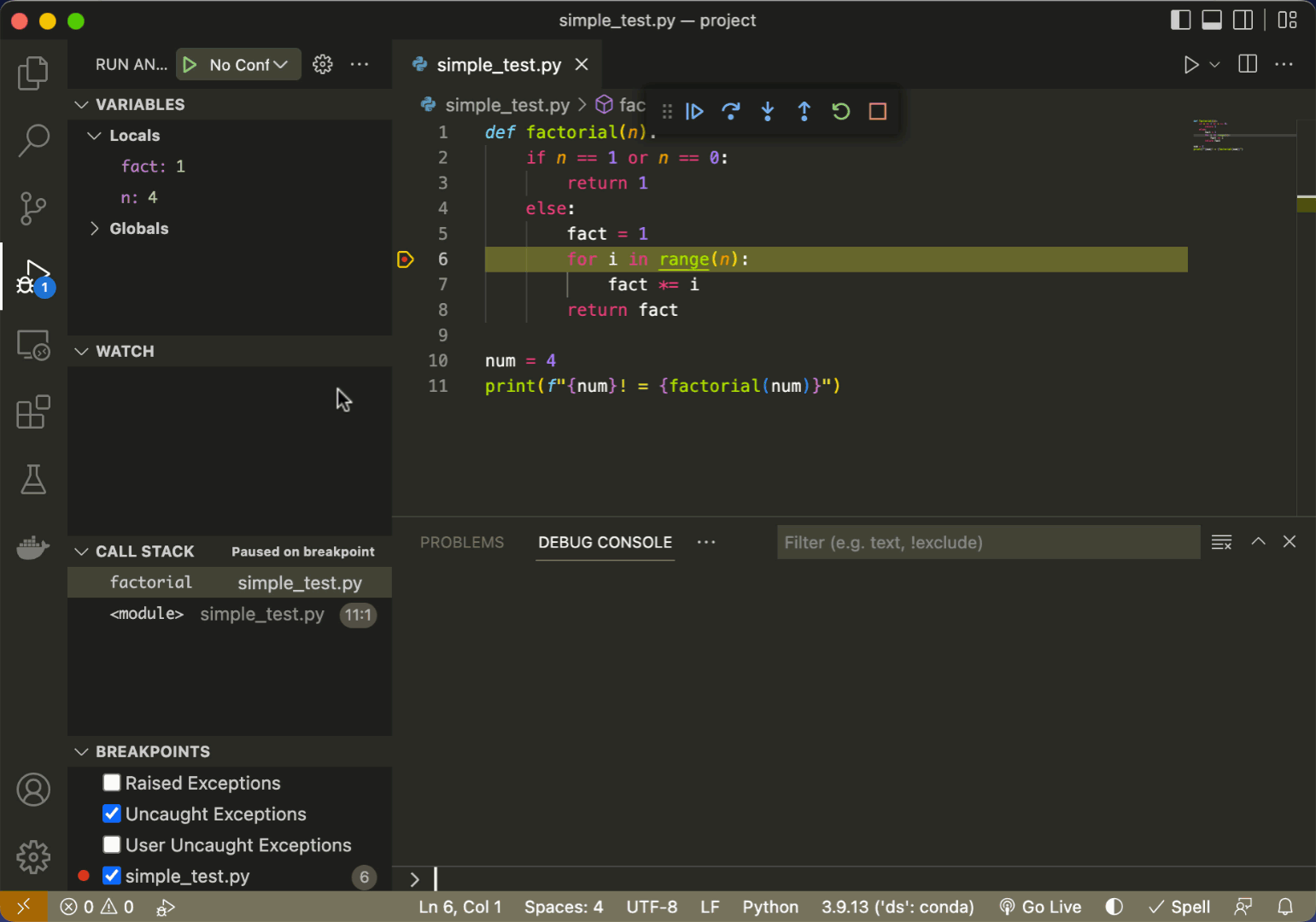
Task: Grab the debug toolbar drag handle
Action: [667, 111]
